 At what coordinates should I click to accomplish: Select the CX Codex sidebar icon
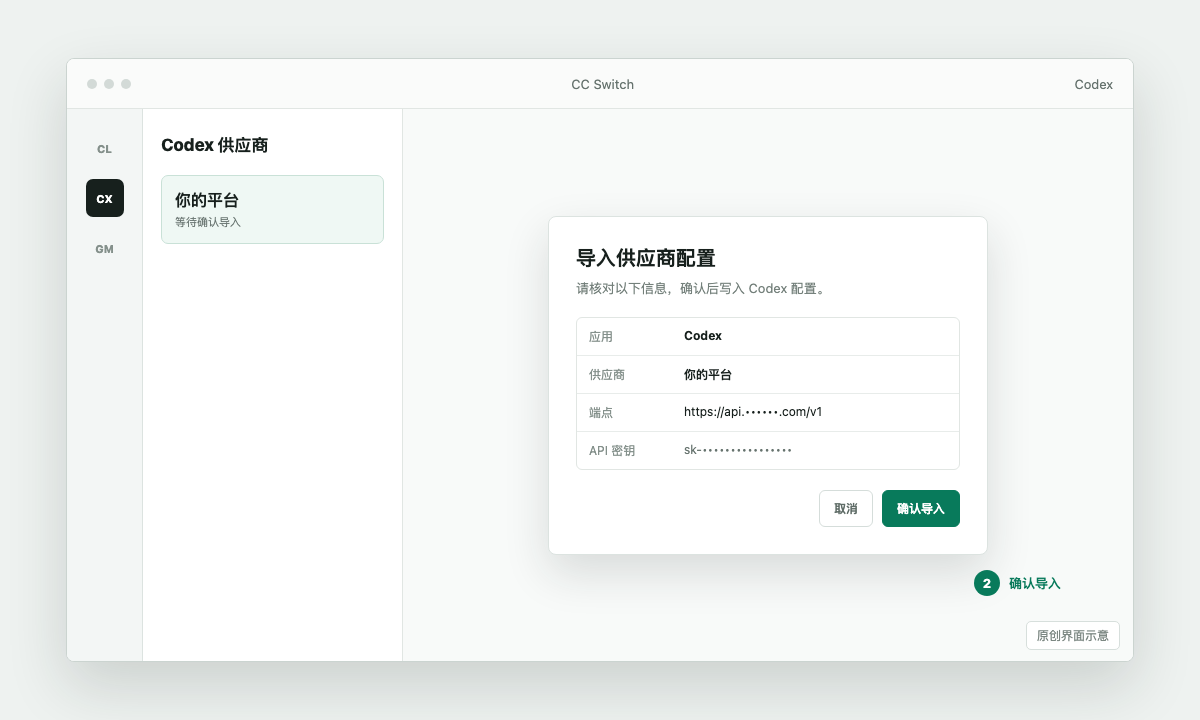coord(105,198)
